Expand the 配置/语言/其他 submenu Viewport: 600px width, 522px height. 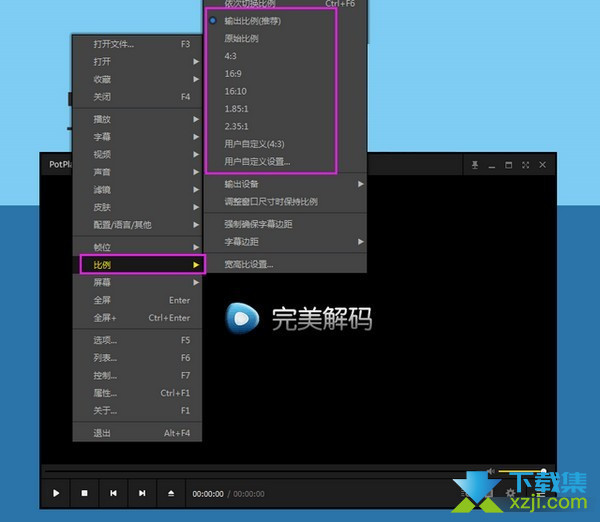pos(137,225)
